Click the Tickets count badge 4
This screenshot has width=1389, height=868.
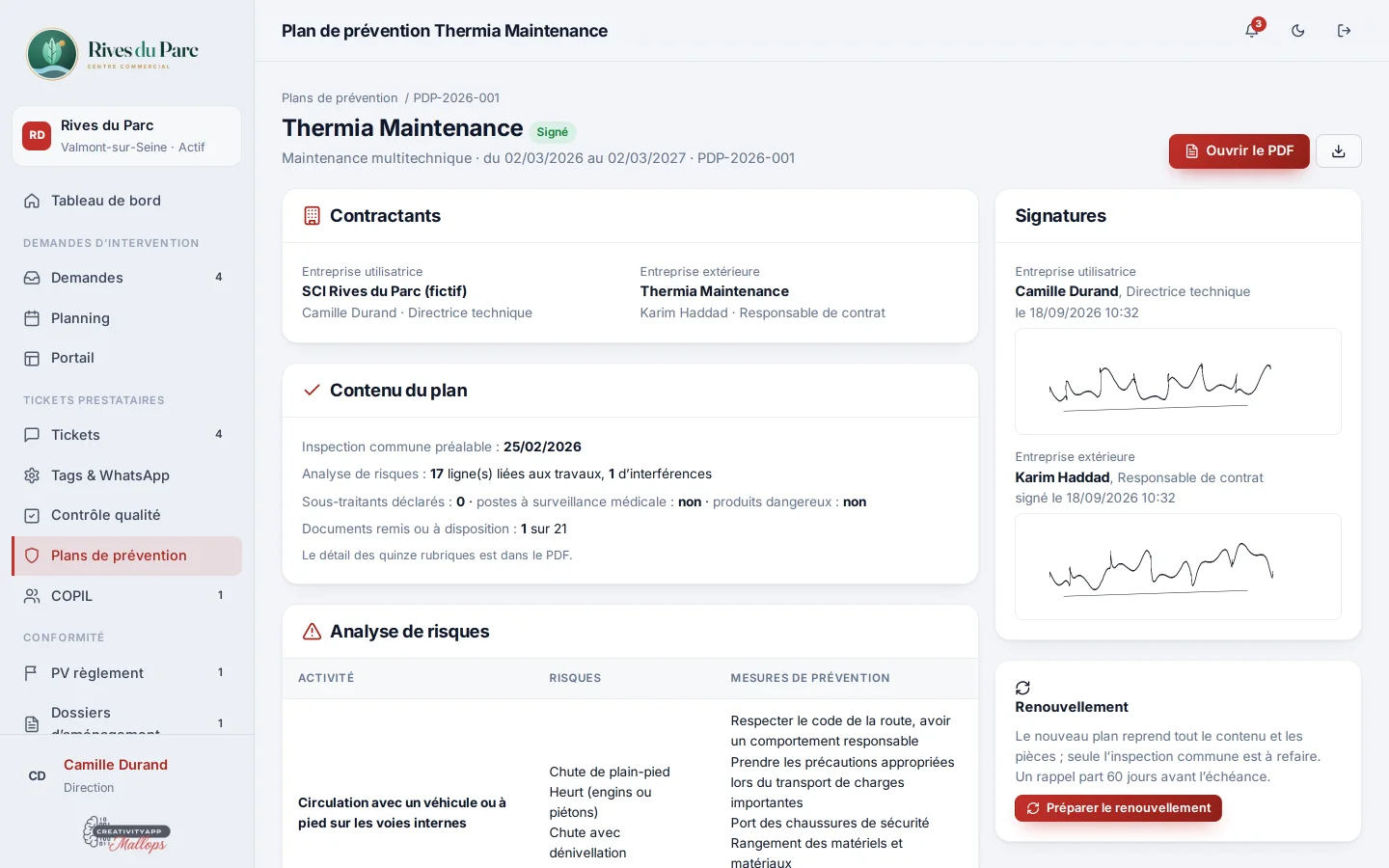click(219, 435)
